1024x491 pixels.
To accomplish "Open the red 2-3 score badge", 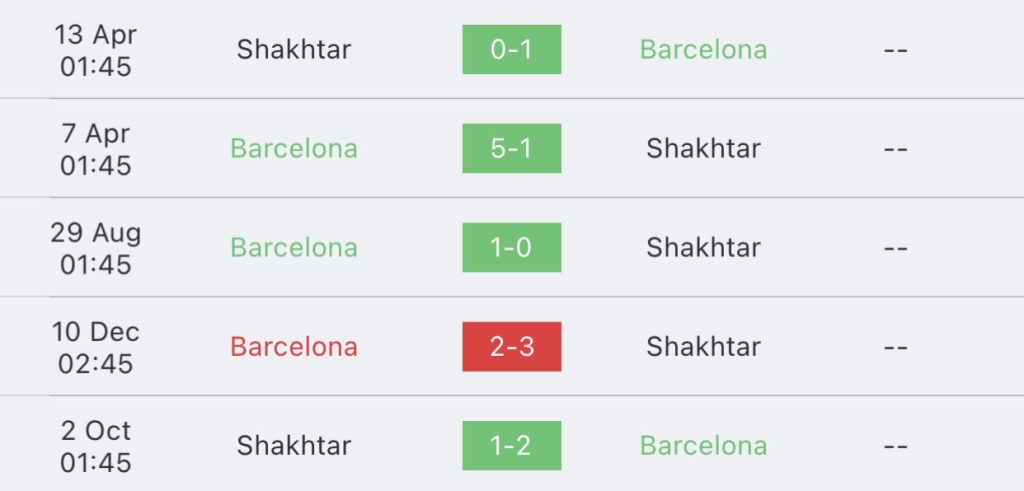I will [x=511, y=347].
